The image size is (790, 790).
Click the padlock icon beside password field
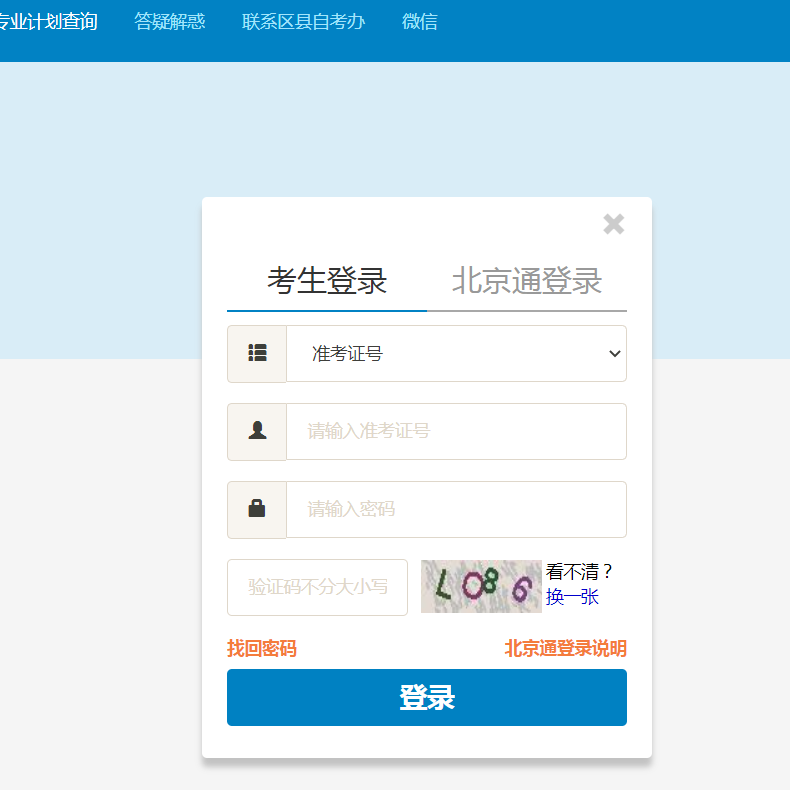[257, 508]
